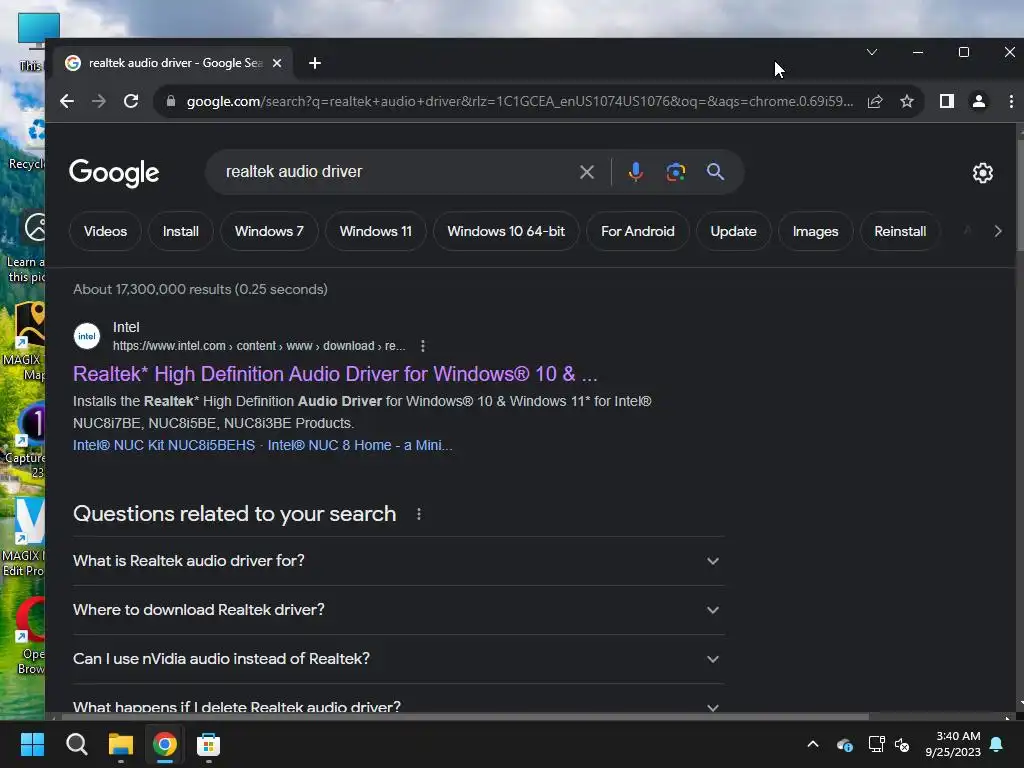Share this page icon in address bar

[x=875, y=101]
